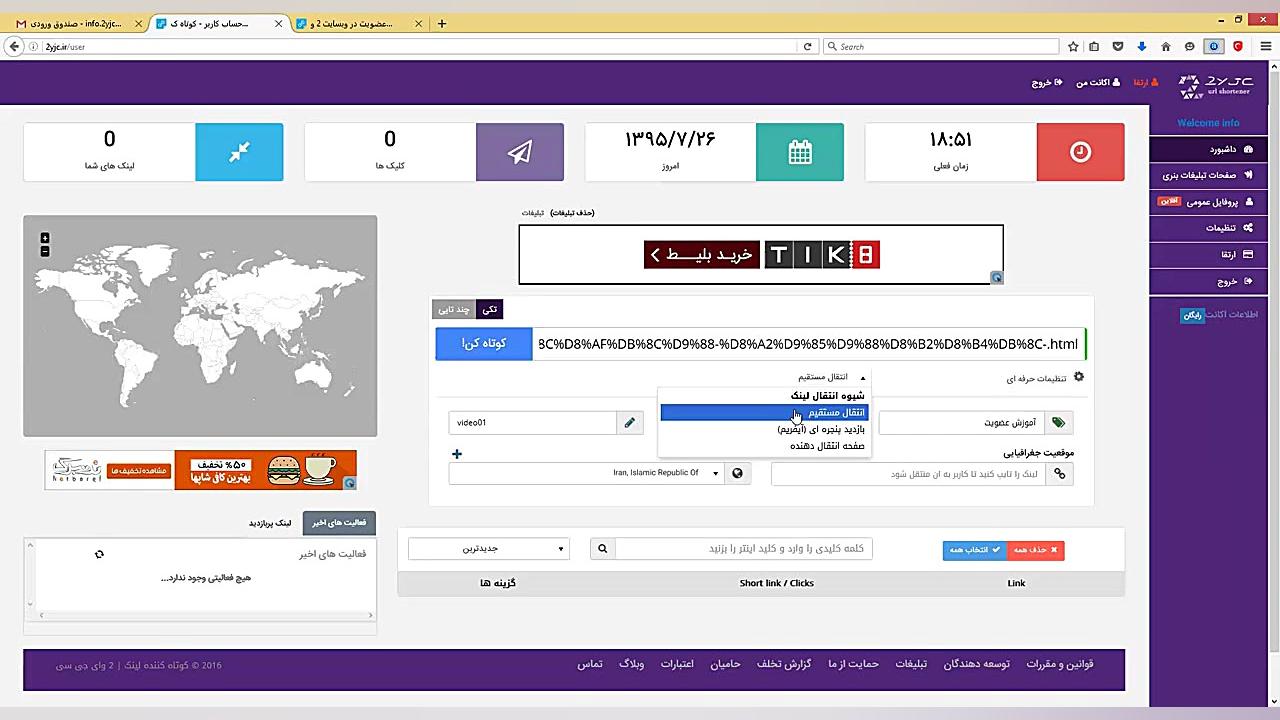This screenshot has width=1280, height=720.
Task: Open the downloads arrow icon
Action: pyautogui.click(x=1142, y=46)
